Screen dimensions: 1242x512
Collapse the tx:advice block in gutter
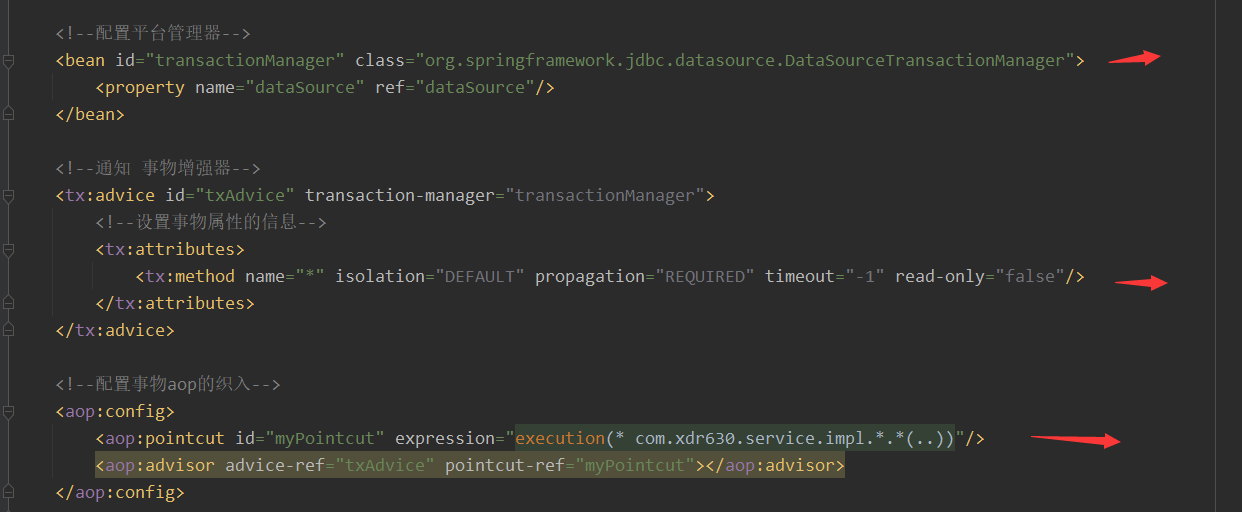[9, 196]
